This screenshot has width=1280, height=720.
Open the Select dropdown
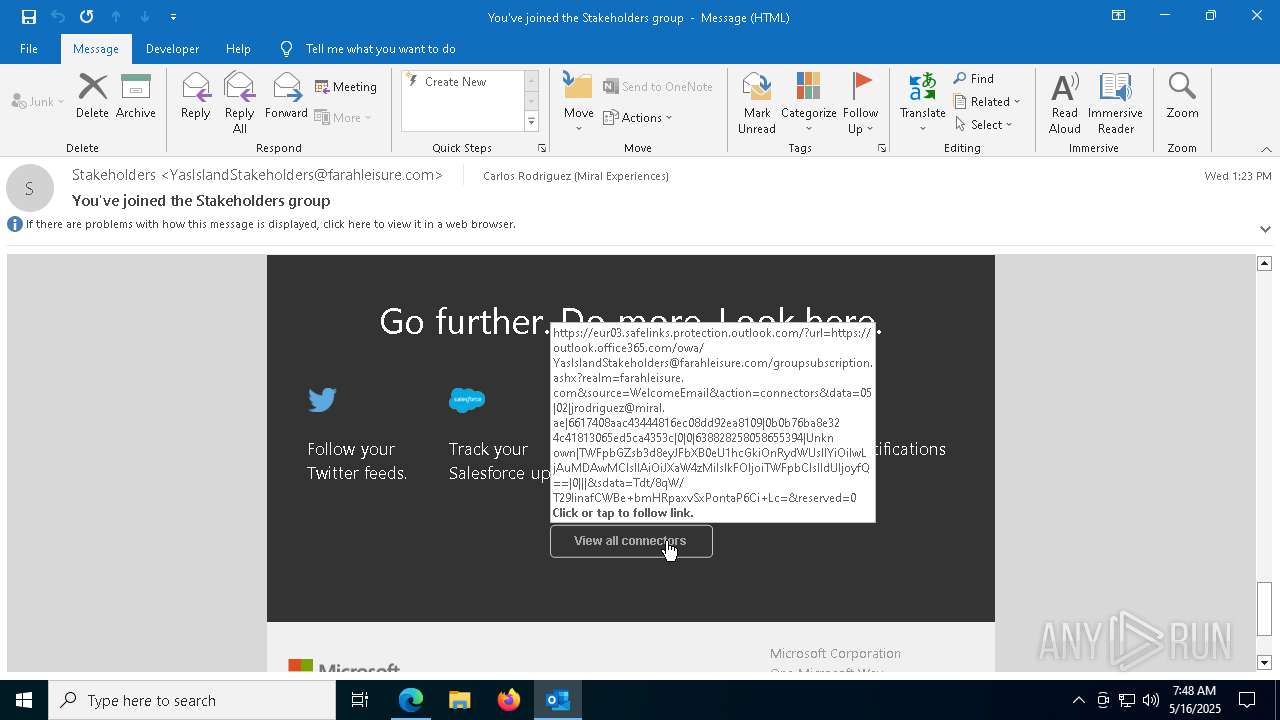coord(984,125)
